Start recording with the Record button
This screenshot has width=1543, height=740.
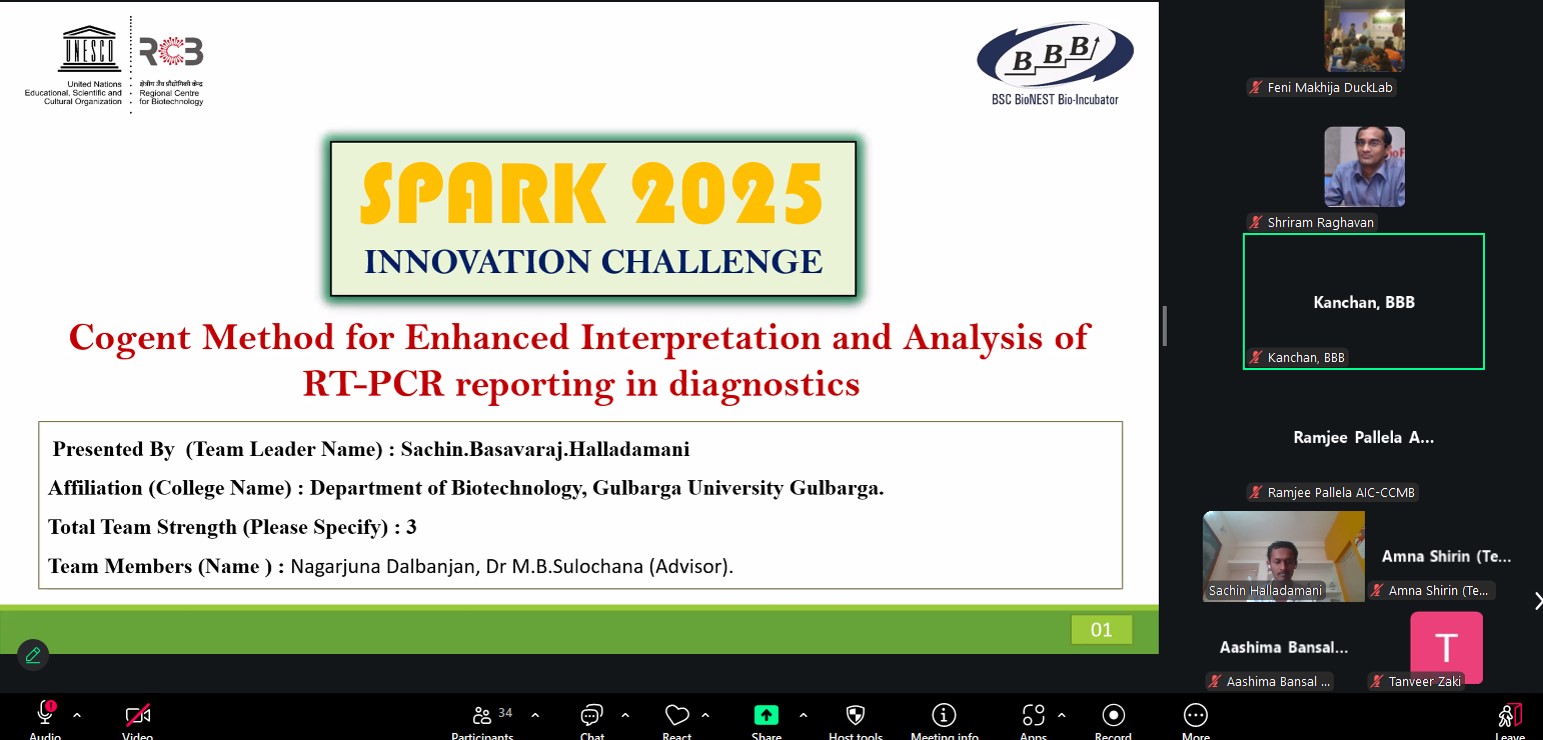coord(1113,715)
